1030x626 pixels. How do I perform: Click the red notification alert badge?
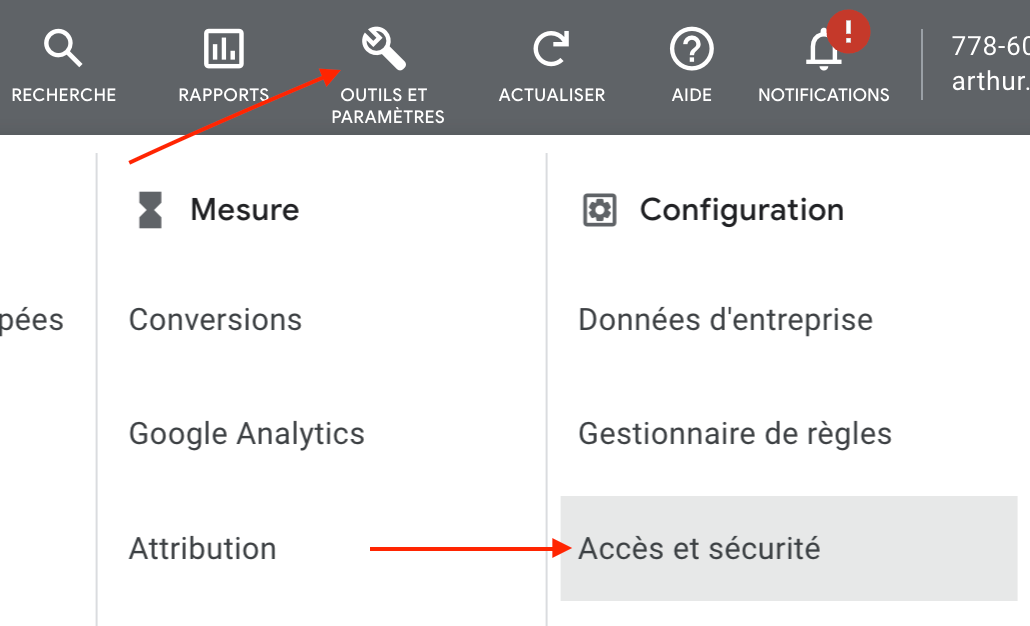(x=849, y=32)
